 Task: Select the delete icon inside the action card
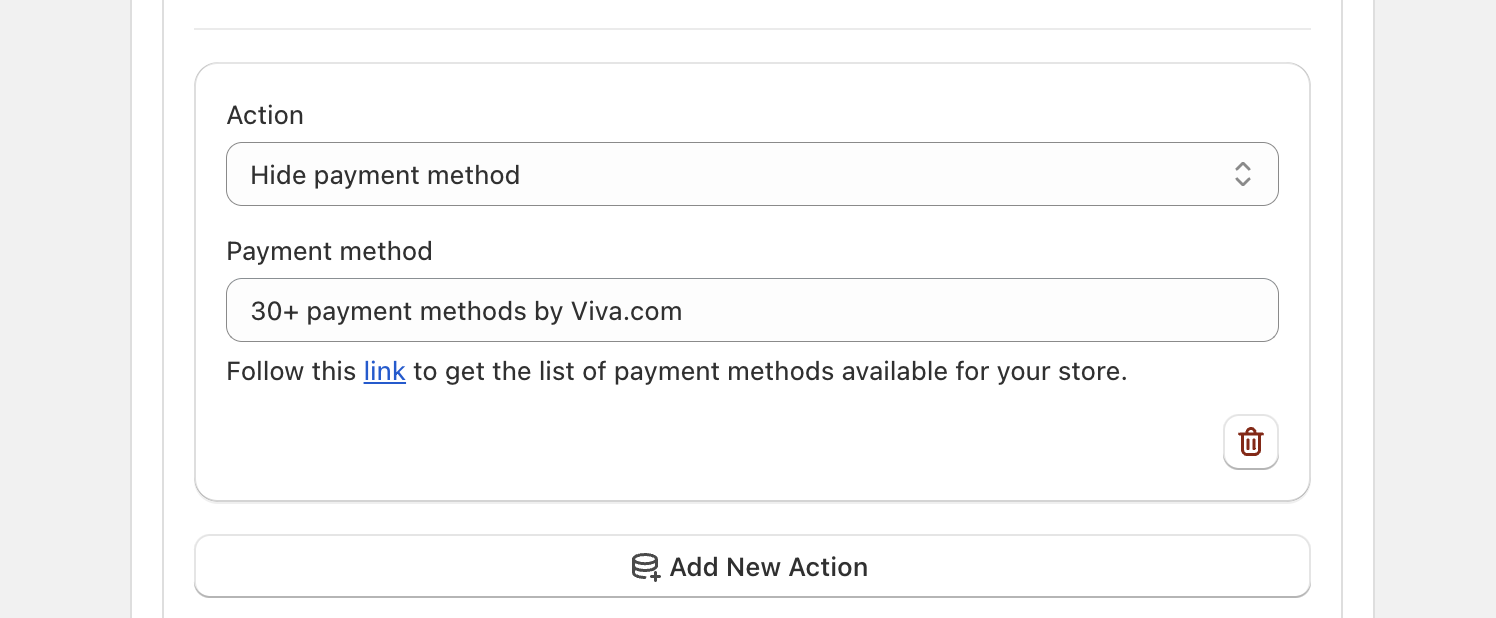pos(1251,441)
